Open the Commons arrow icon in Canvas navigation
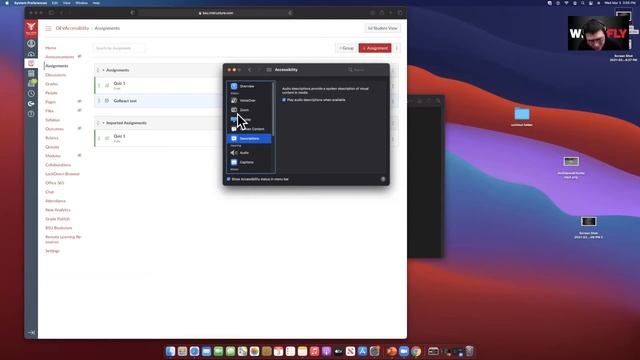This screenshot has width=640, height=360. point(31,104)
